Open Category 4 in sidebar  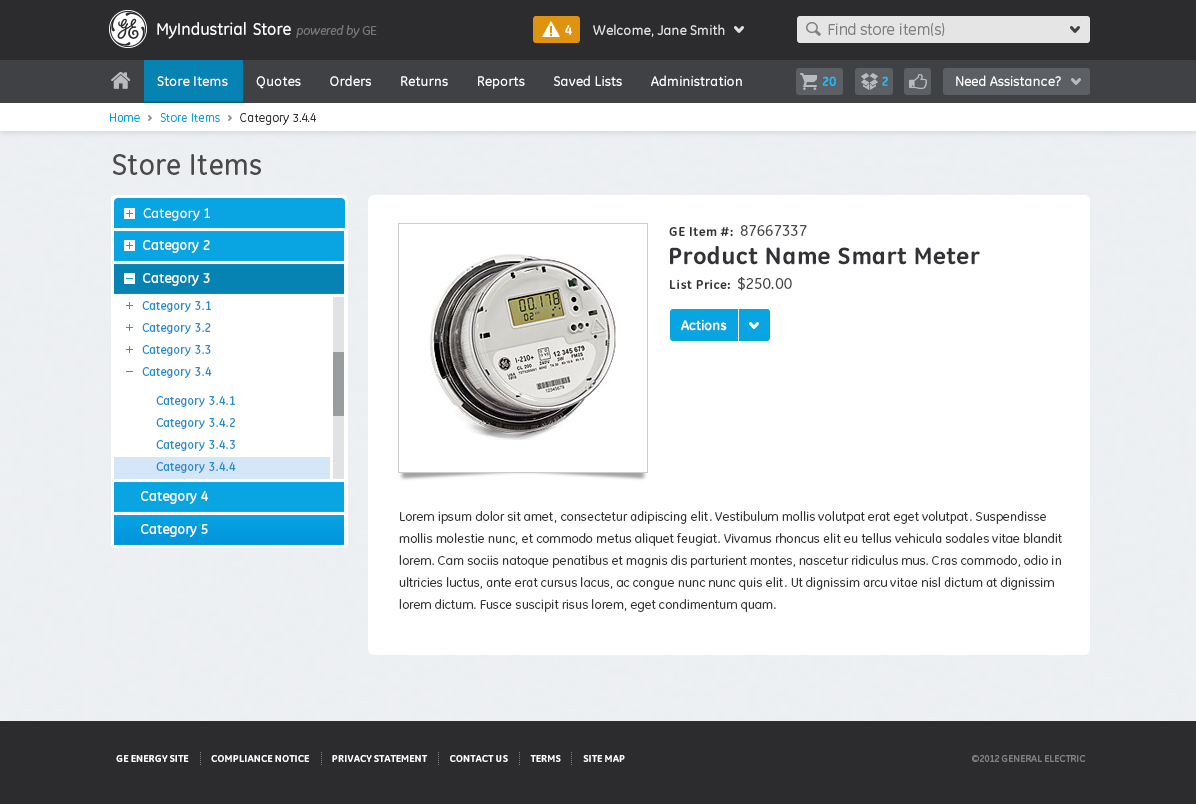229,497
